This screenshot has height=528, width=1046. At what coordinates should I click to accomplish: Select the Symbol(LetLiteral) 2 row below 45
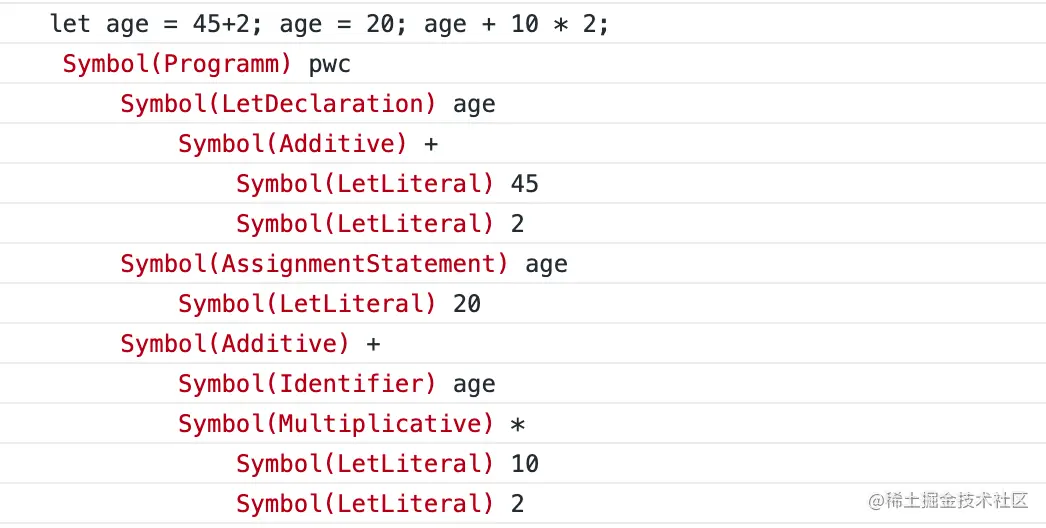(365, 224)
